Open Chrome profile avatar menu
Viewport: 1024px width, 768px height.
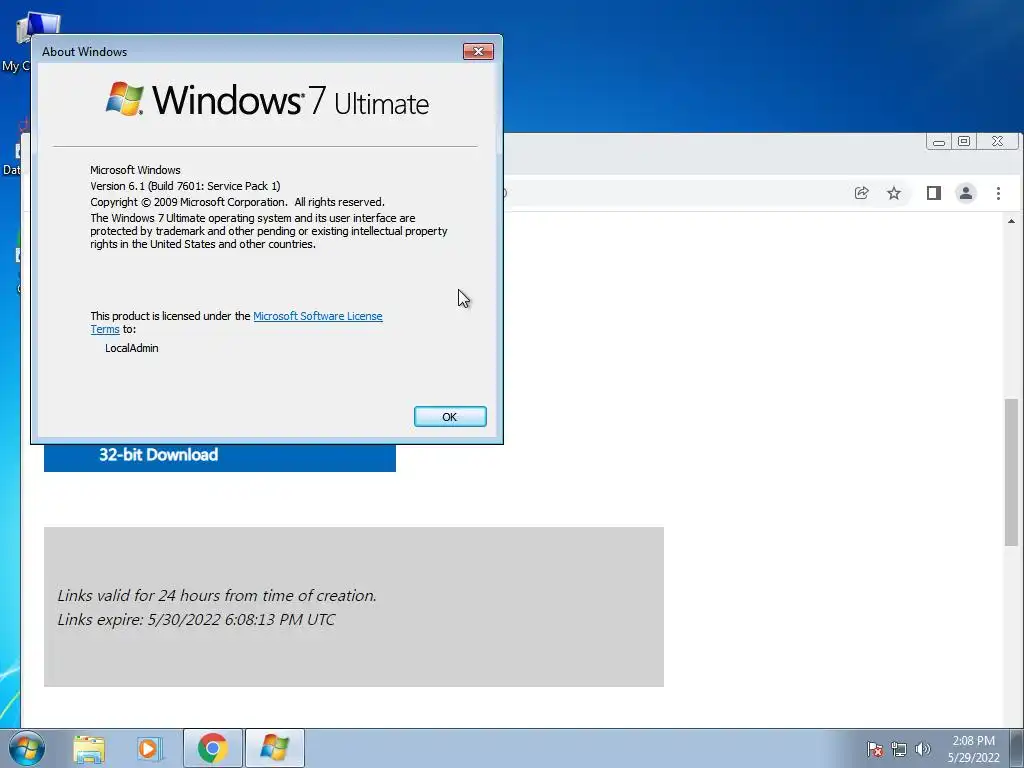966,193
